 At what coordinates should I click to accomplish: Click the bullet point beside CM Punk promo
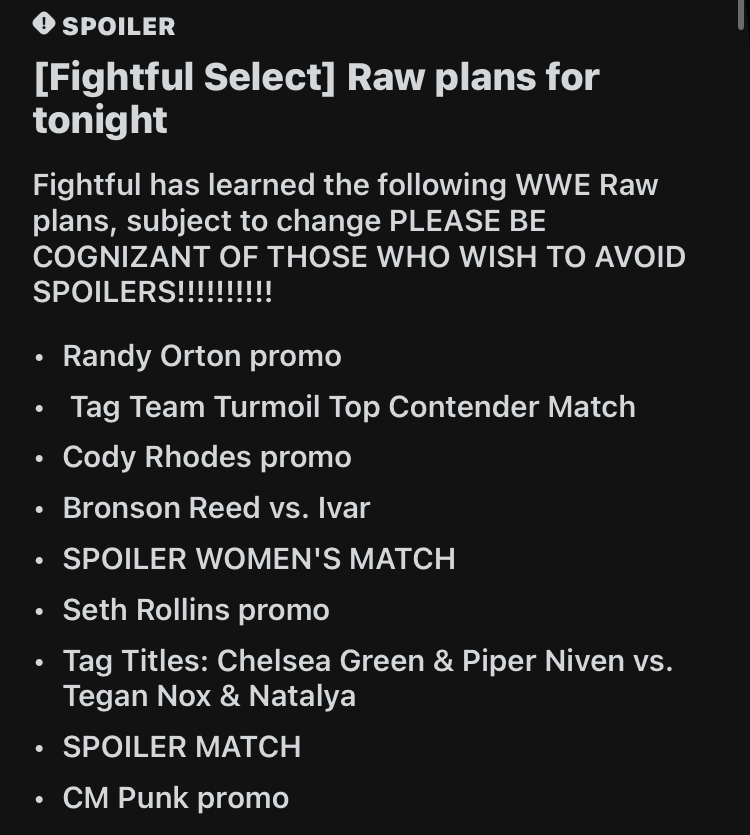pos(39,800)
